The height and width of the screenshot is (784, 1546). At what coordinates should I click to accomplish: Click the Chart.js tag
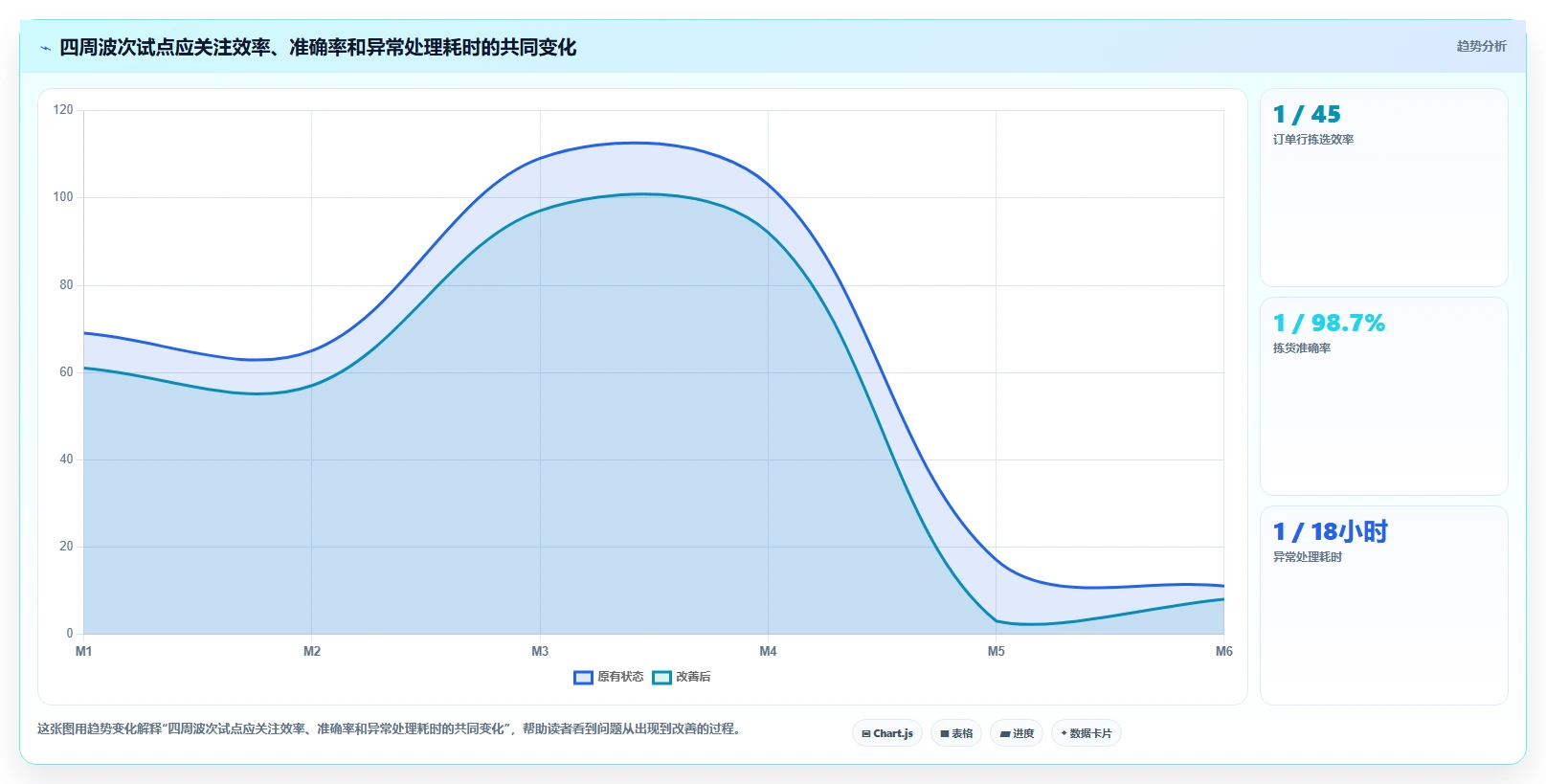(x=887, y=733)
